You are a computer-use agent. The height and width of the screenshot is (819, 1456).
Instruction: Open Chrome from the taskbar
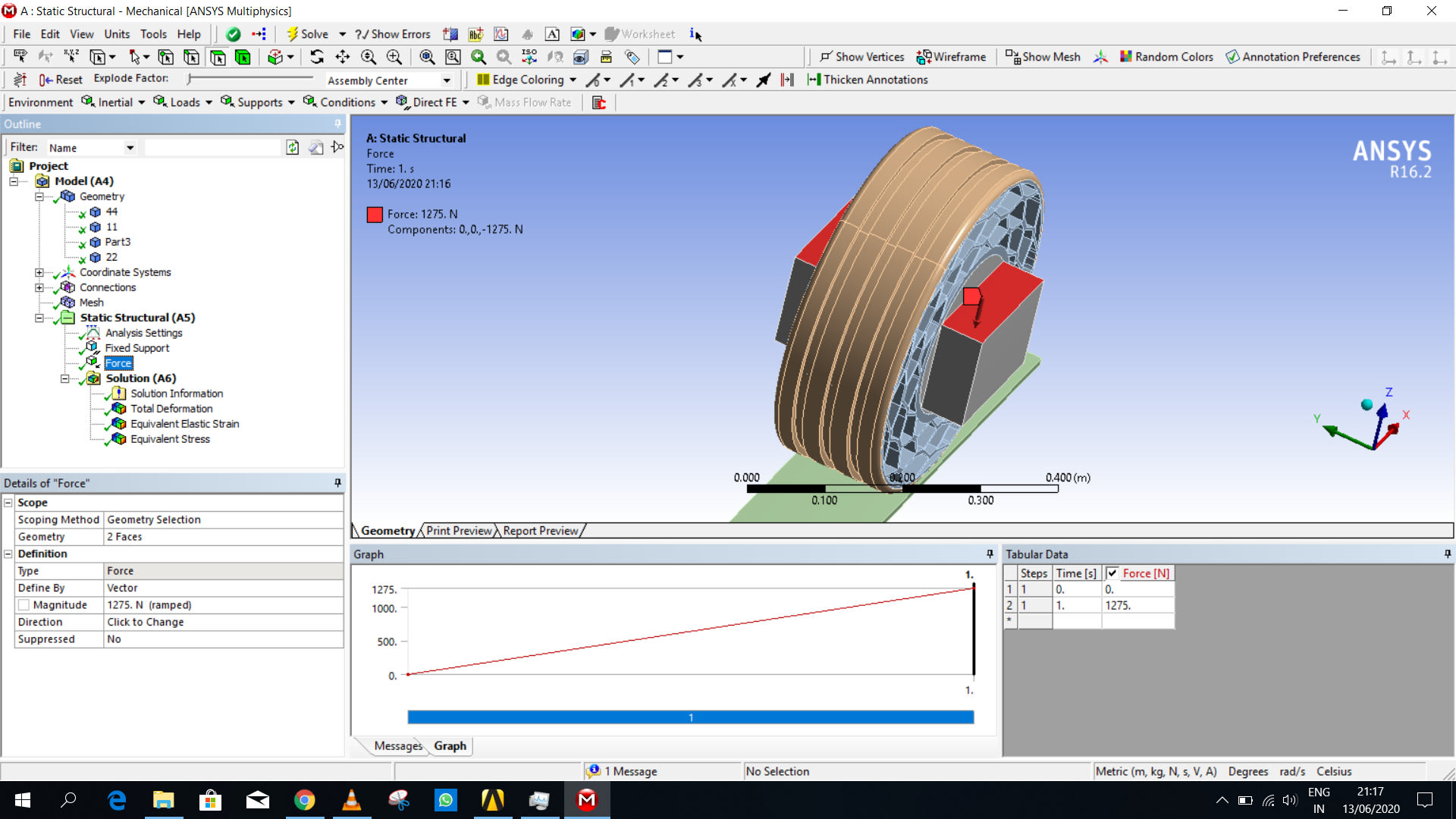tap(305, 800)
